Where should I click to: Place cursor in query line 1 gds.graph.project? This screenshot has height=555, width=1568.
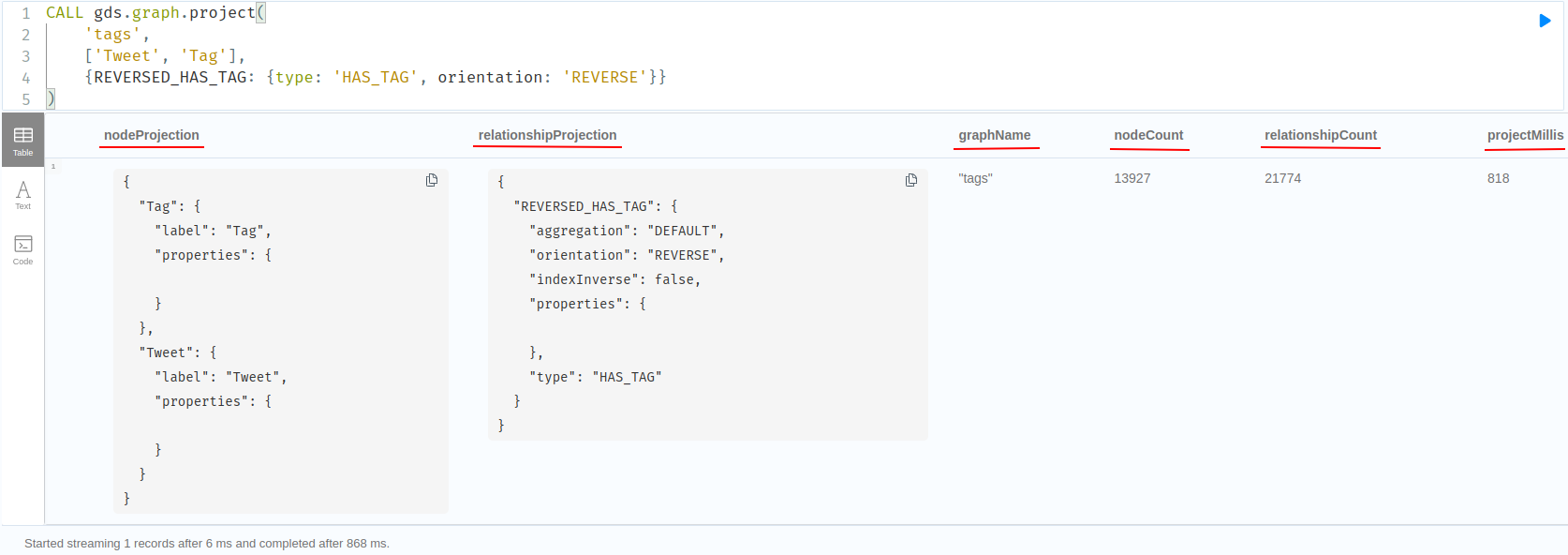[x=174, y=13]
